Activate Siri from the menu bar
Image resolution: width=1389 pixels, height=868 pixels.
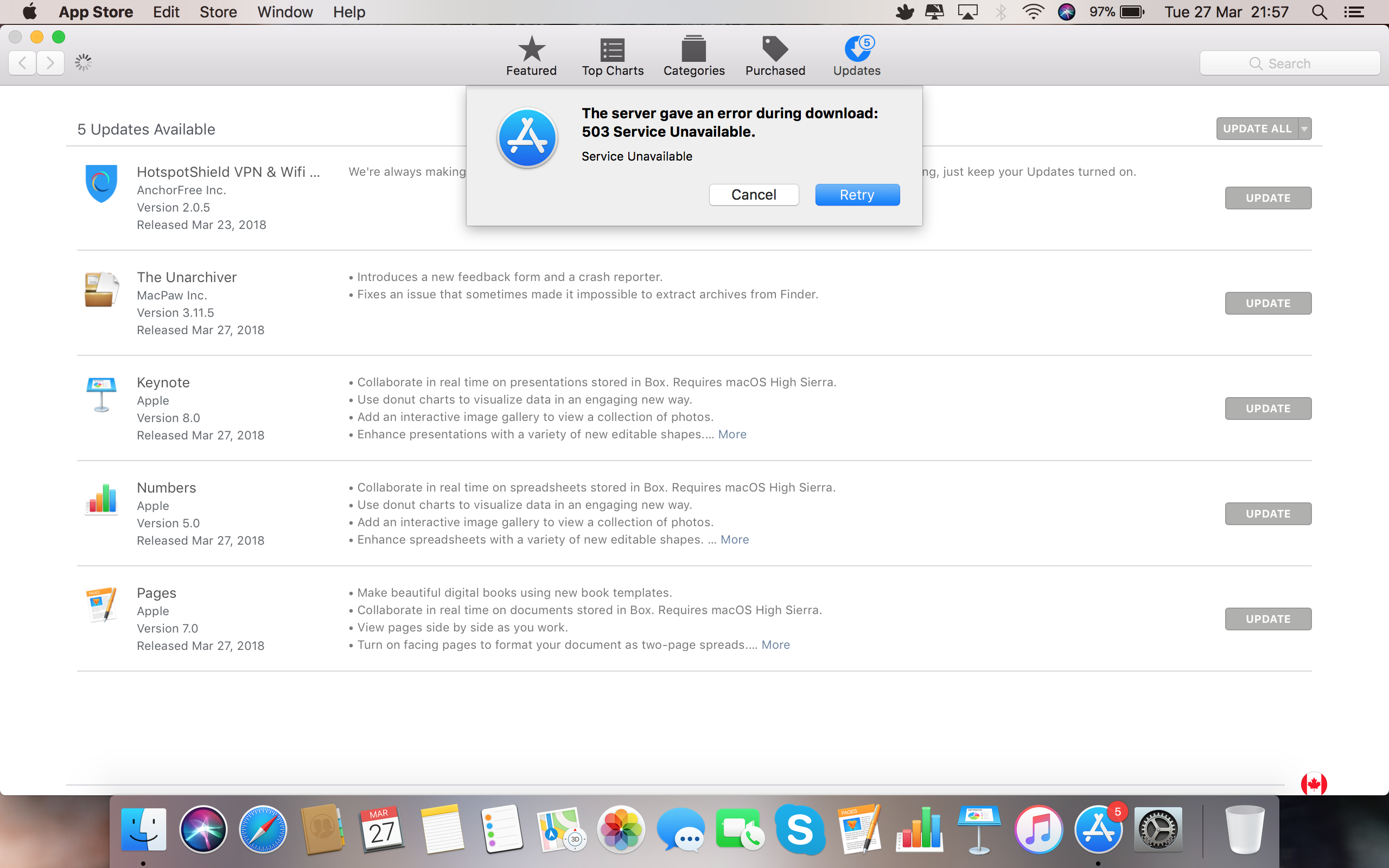point(1066,11)
